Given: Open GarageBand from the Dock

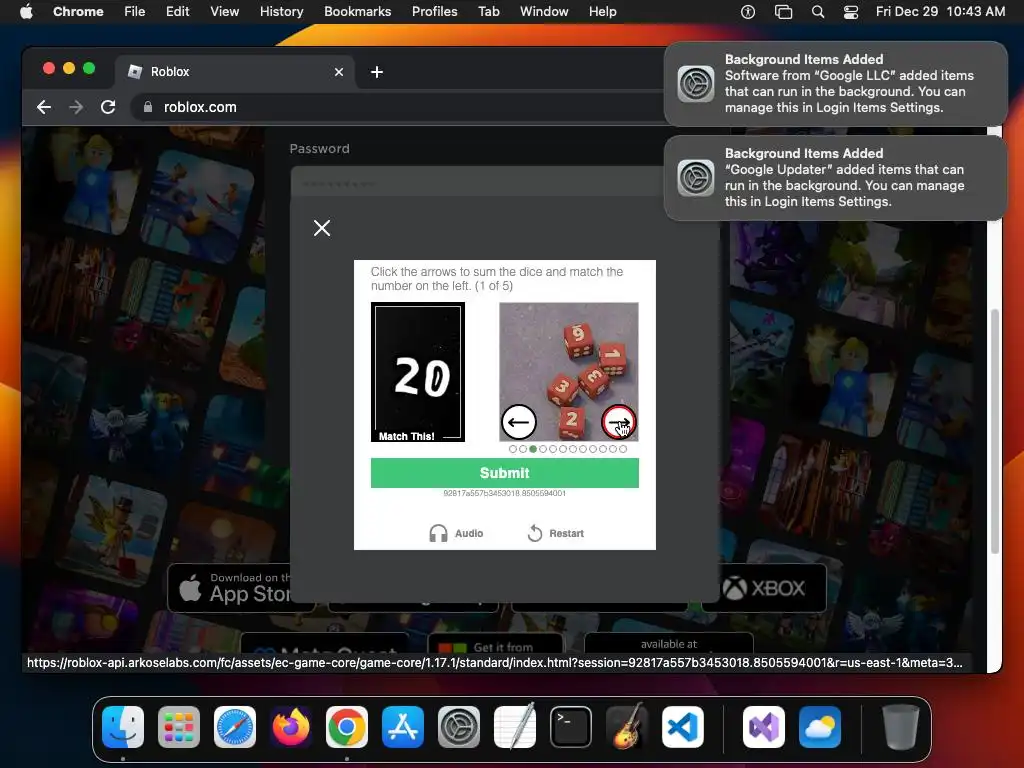Looking at the screenshot, I should coord(627,727).
